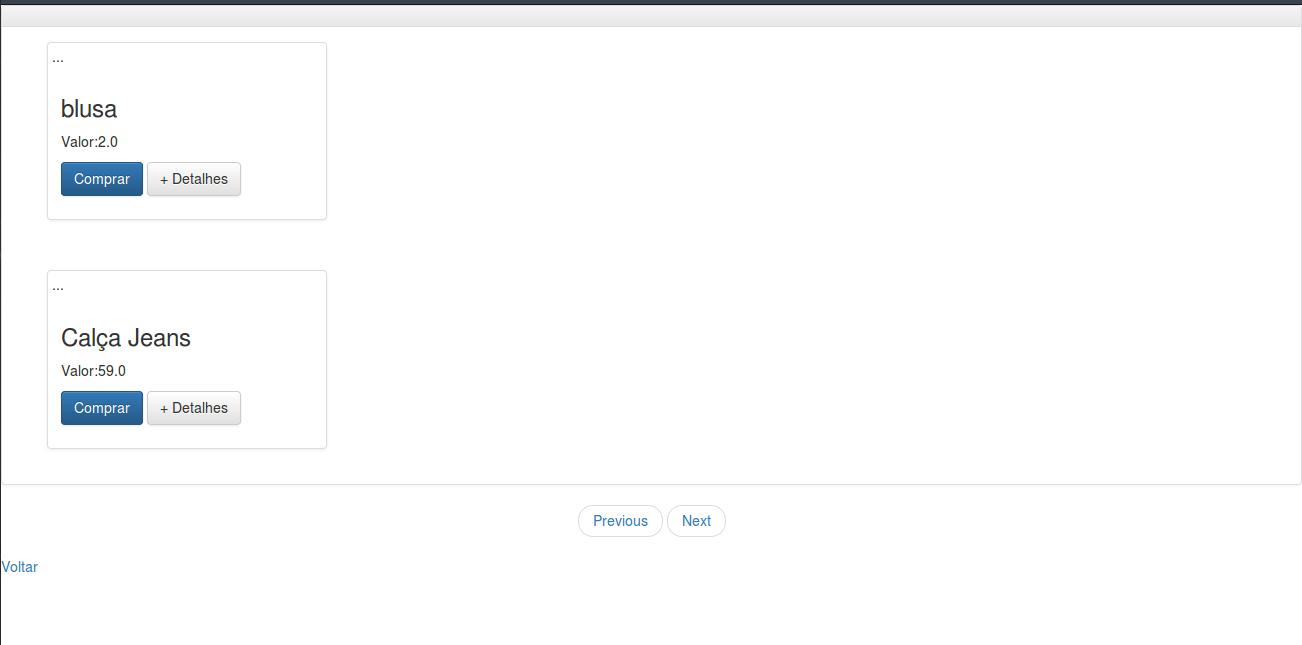Click the Valor:2.0 price text
Image resolution: width=1302 pixels, height=645 pixels.
pos(89,142)
